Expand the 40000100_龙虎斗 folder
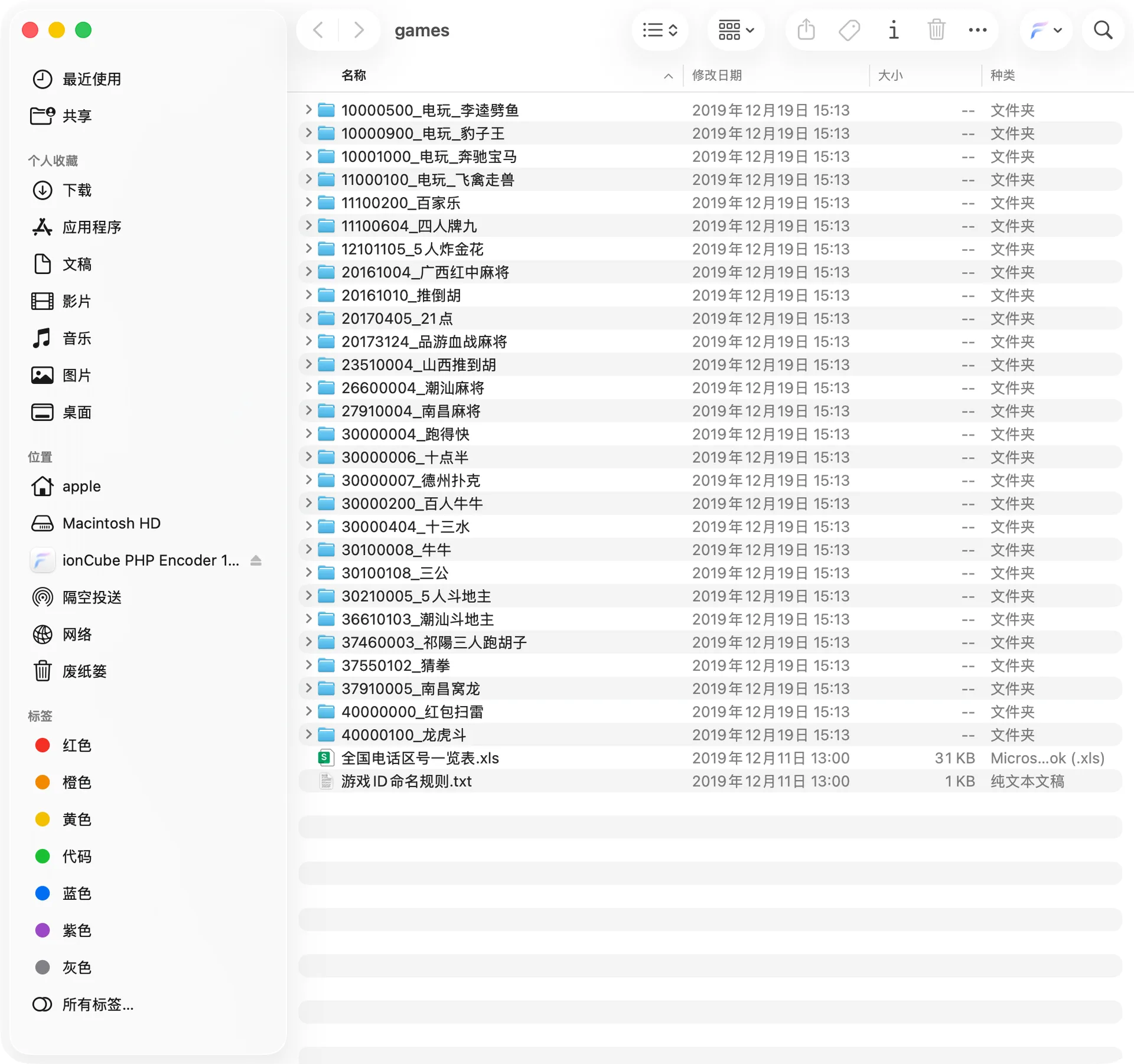The image size is (1134, 1064). click(x=308, y=734)
